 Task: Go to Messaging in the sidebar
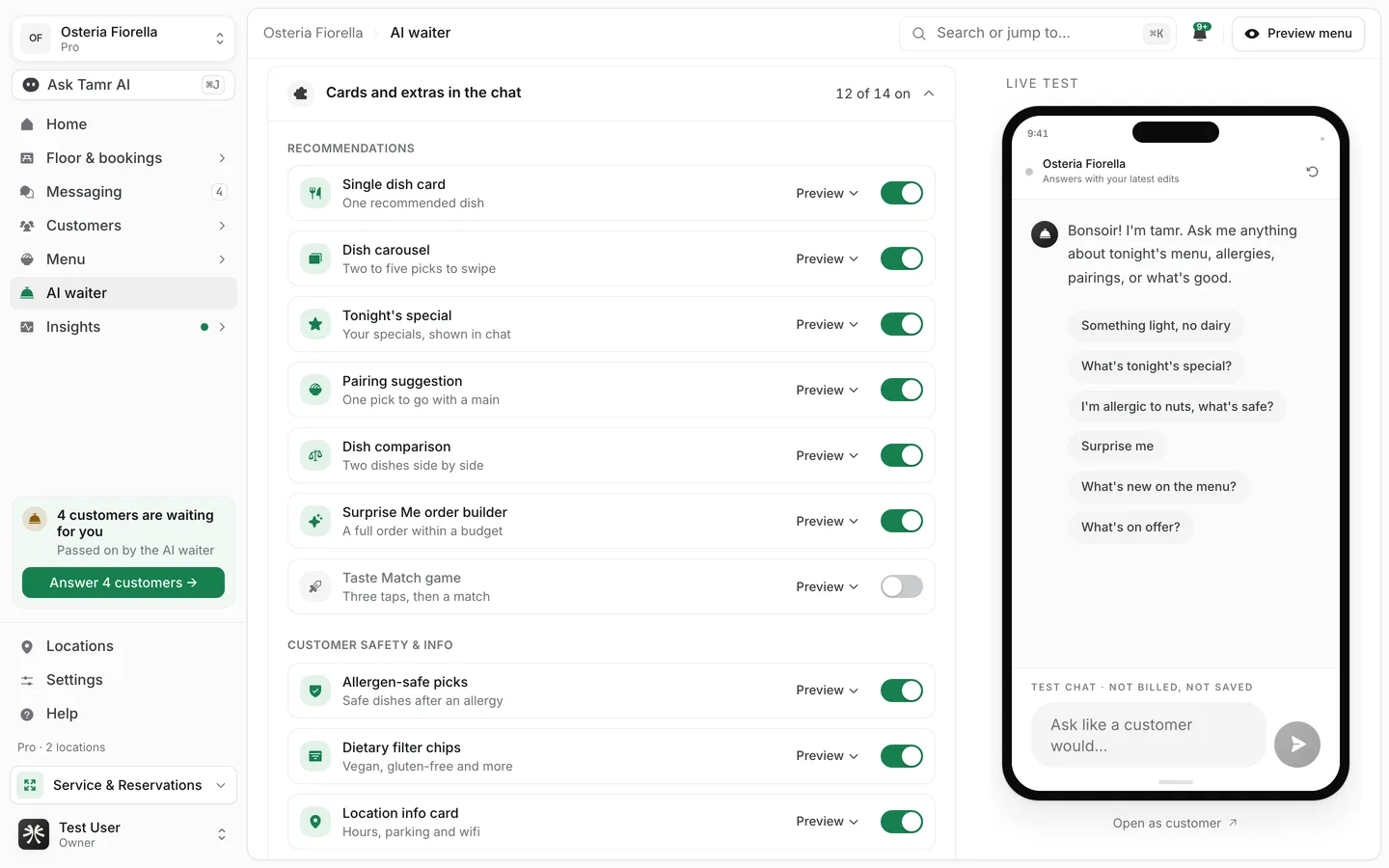(123, 192)
